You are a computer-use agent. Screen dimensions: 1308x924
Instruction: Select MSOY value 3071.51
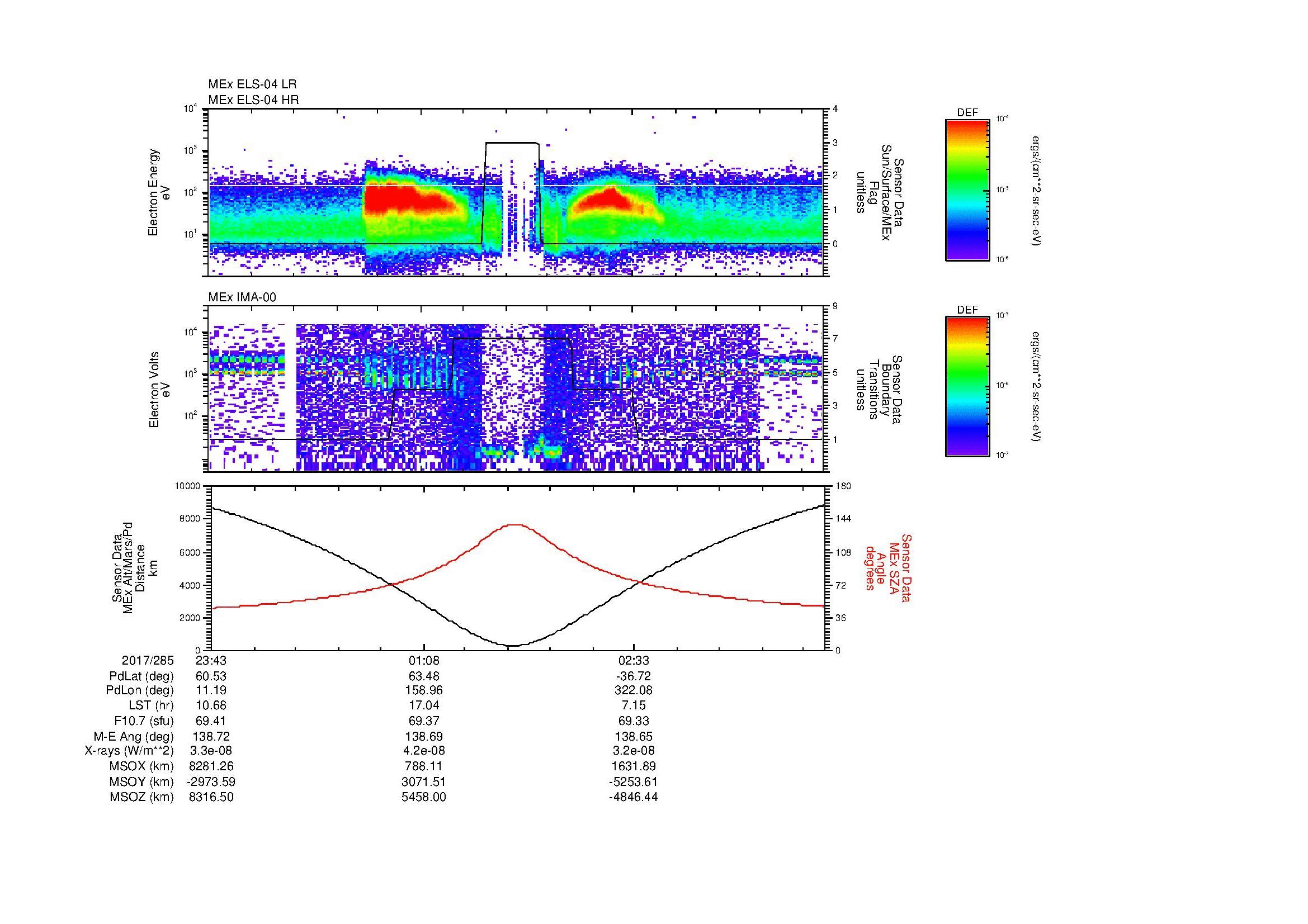point(423,781)
